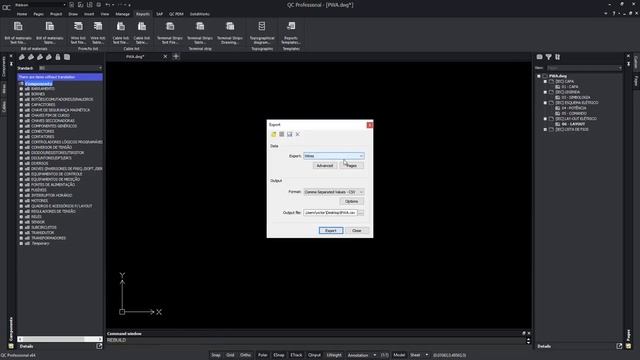Click the last sheet icon in left panel toolbar
Viewport: 640px width, 360px height.
tap(67, 57)
